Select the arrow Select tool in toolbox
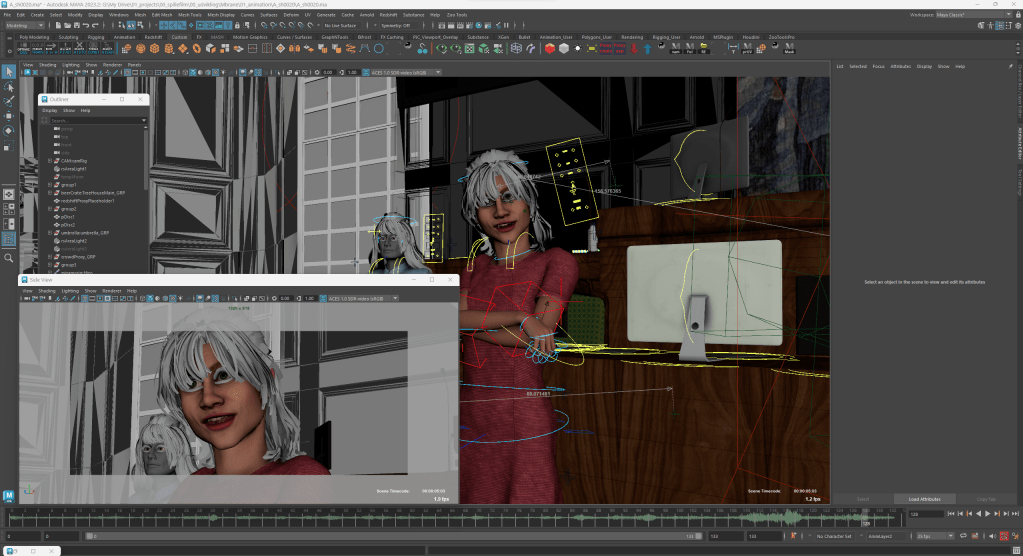This screenshot has height=556, width=1023. [x=9, y=71]
